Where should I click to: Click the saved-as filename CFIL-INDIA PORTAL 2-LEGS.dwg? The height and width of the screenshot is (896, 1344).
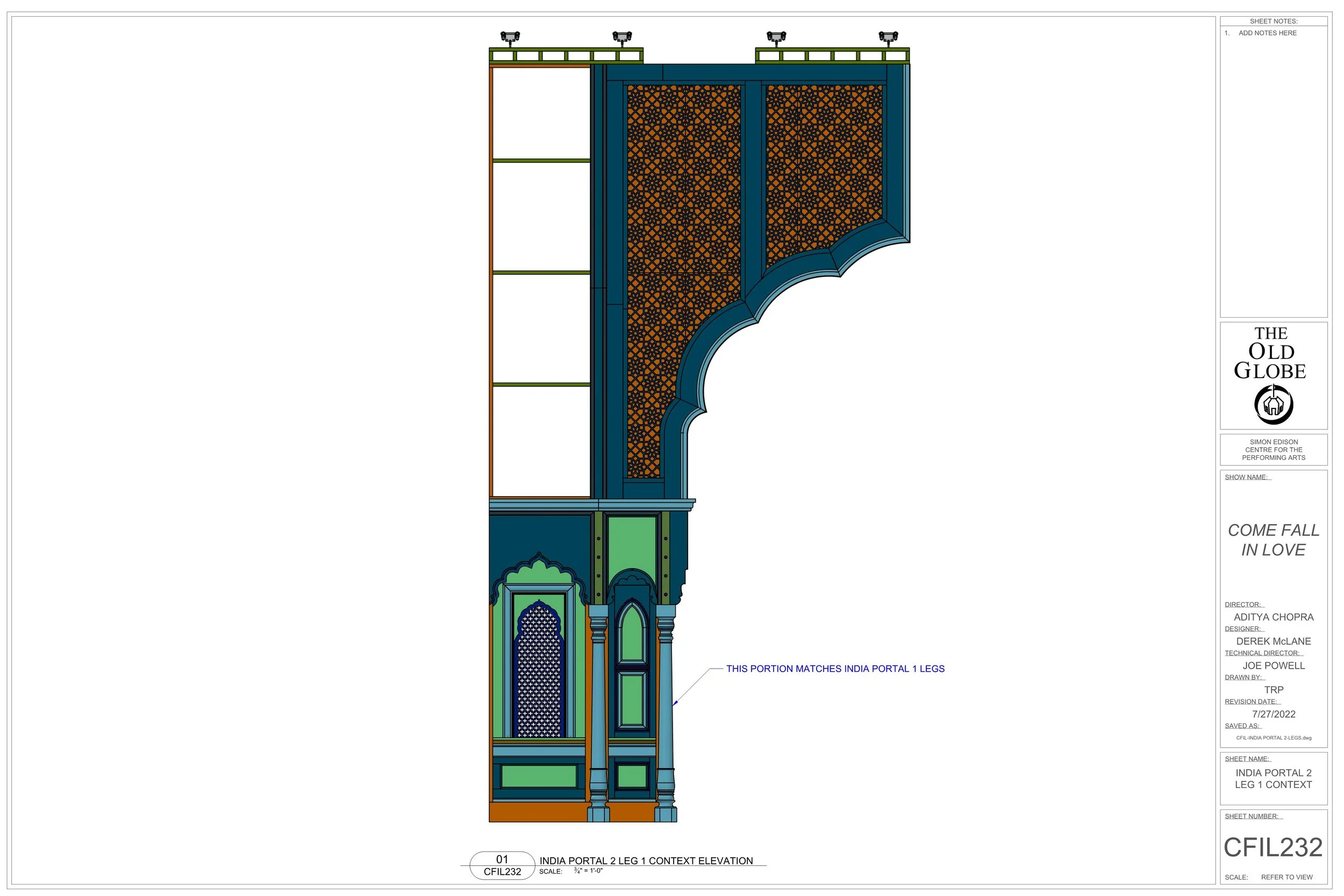tap(1273, 738)
